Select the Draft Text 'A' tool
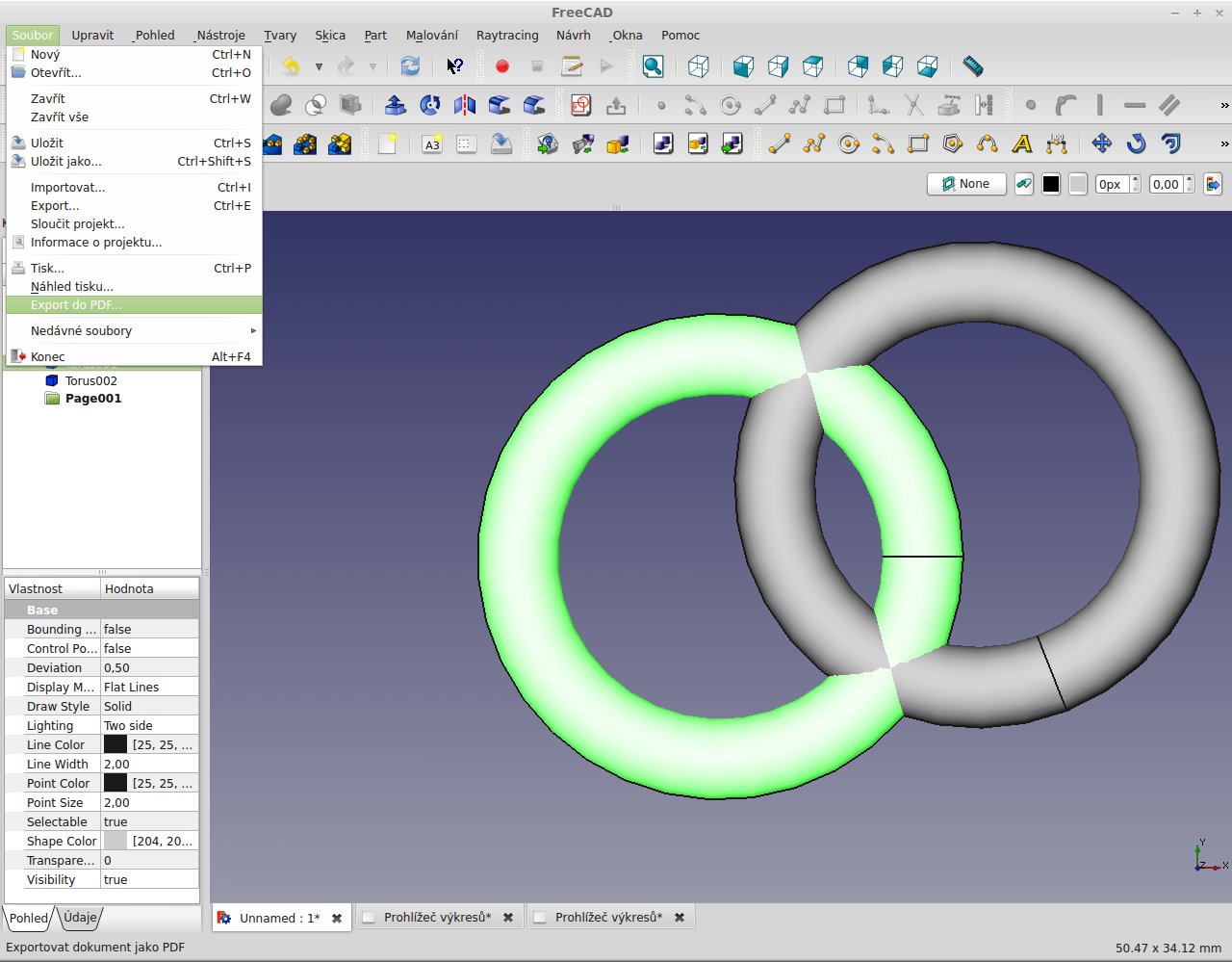 pos(1021,144)
